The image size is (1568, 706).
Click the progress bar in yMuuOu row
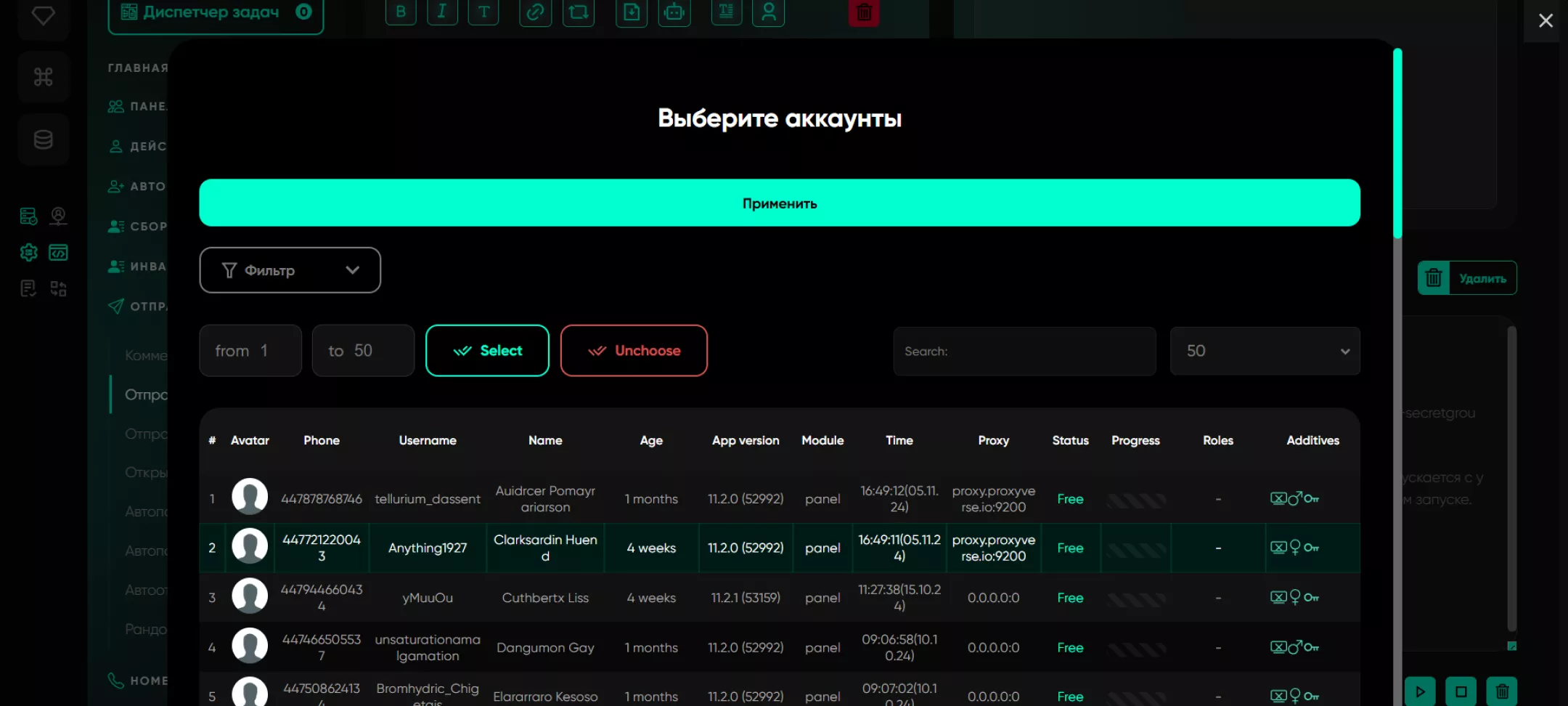pos(1136,600)
